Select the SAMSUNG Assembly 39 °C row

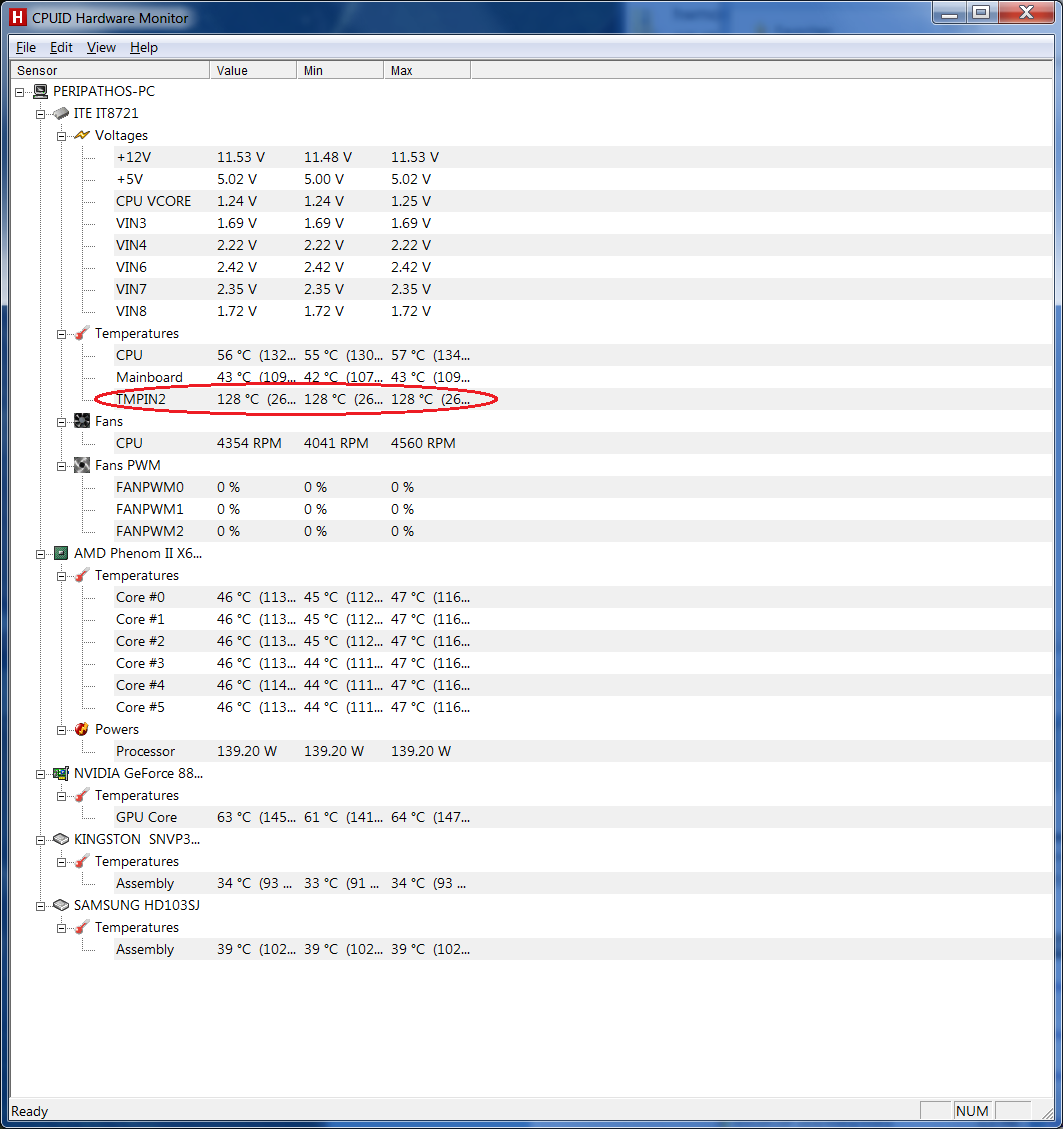click(x=583, y=949)
